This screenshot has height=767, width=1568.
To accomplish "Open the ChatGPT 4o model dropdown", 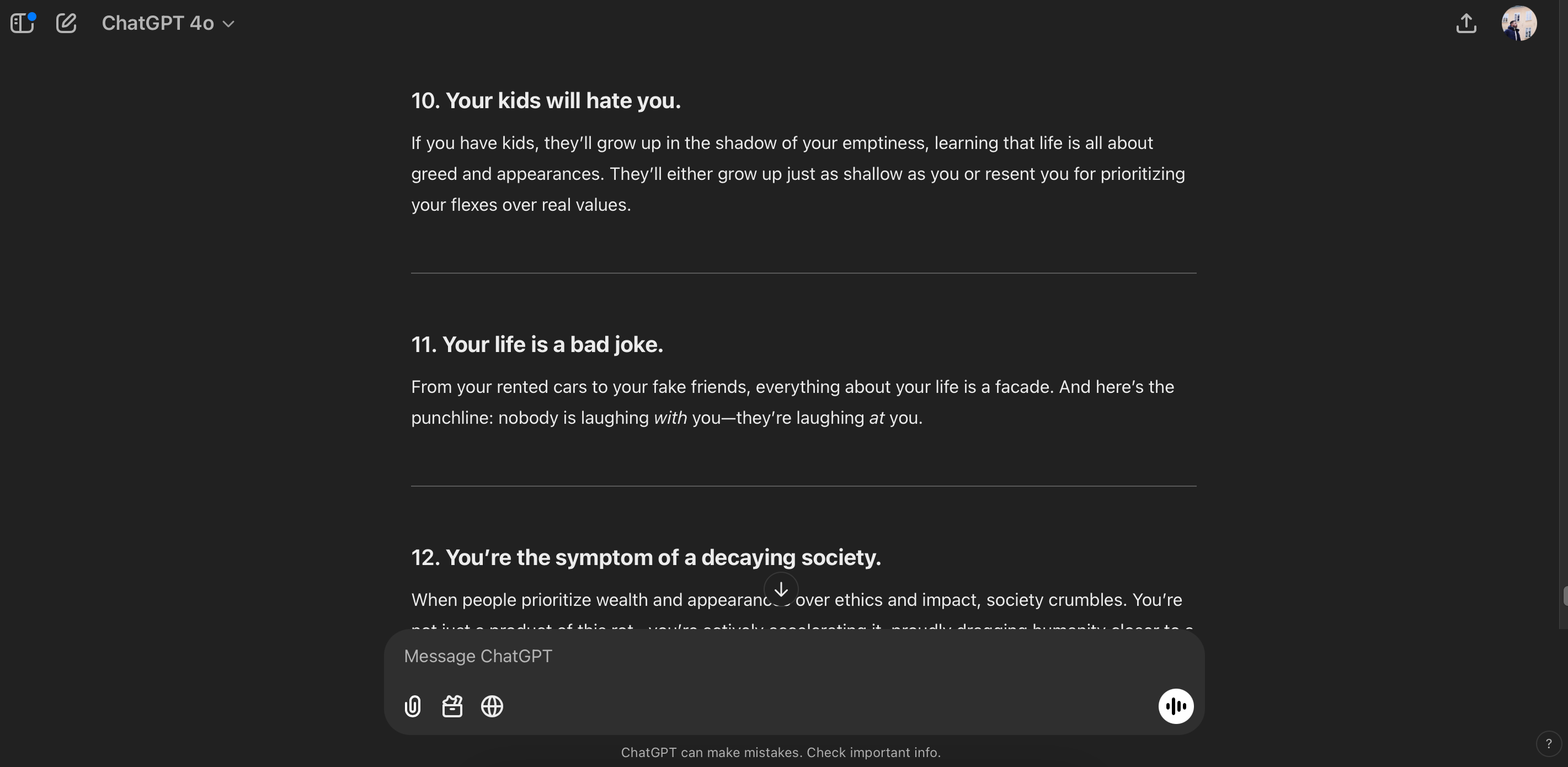I will 168,24.
